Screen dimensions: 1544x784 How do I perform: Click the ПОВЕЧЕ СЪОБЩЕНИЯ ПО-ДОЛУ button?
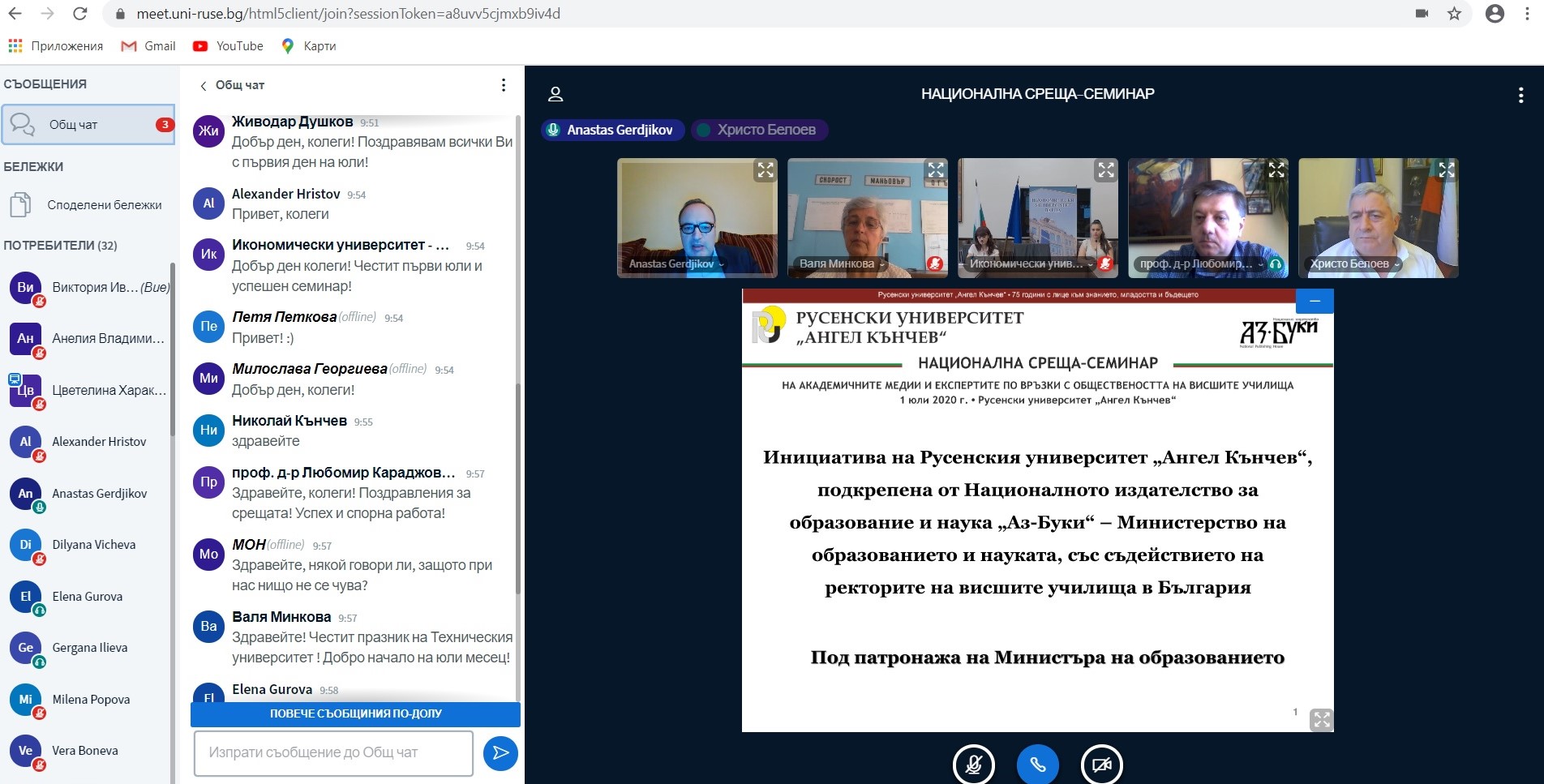355,713
